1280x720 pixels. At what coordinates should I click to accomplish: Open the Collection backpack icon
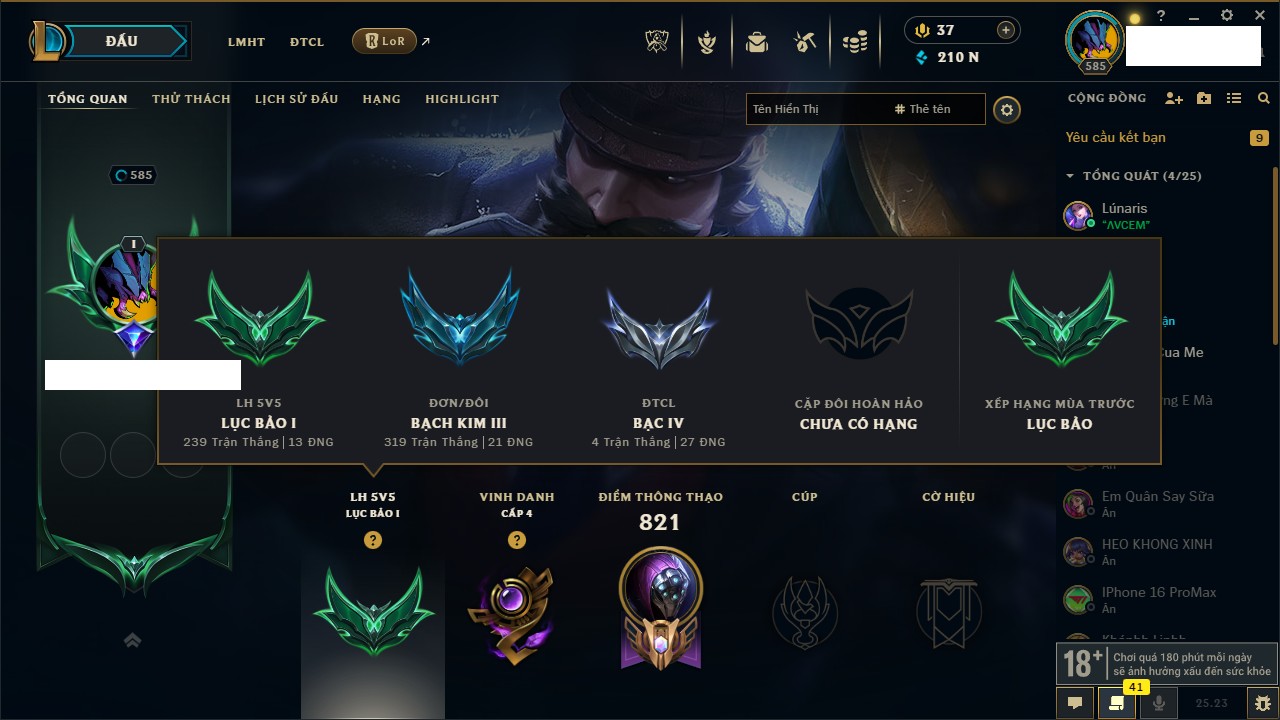point(757,42)
